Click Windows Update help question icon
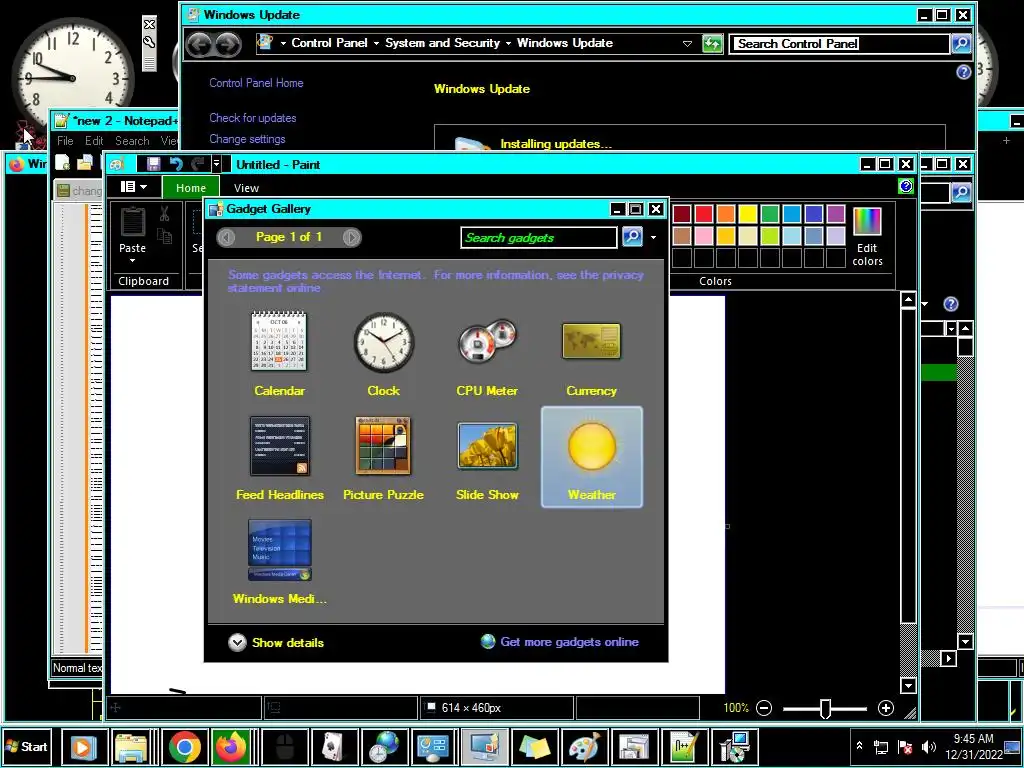Screen dimensions: 1024x768 point(963,72)
